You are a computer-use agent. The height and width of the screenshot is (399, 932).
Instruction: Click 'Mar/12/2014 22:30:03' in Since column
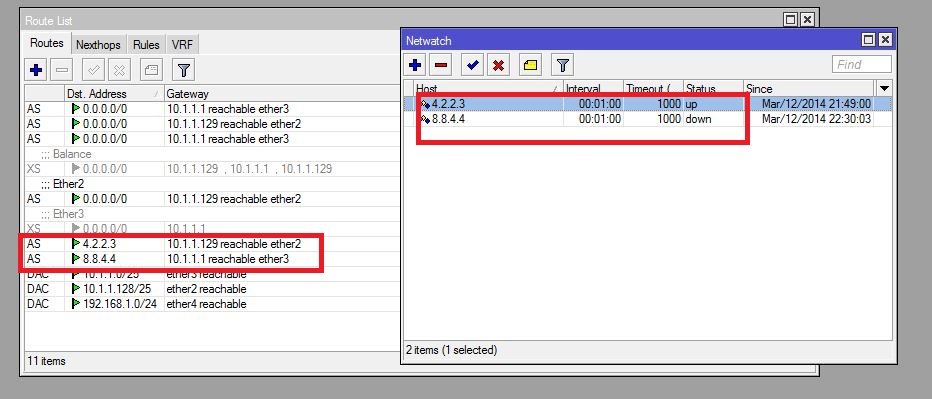pyautogui.click(x=816, y=119)
